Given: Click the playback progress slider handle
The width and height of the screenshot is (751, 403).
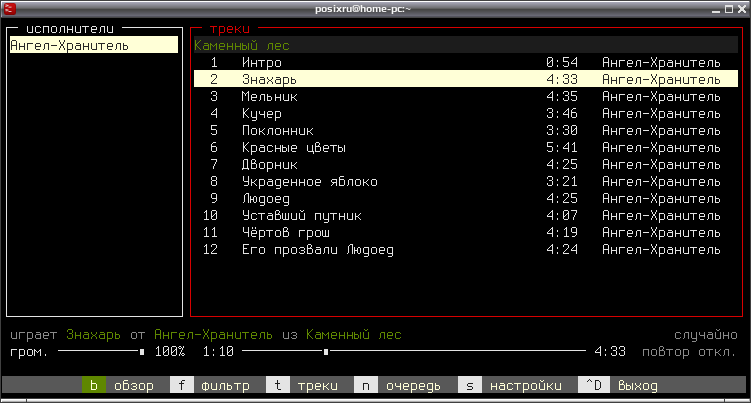Looking at the screenshot, I should [x=326, y=352].
